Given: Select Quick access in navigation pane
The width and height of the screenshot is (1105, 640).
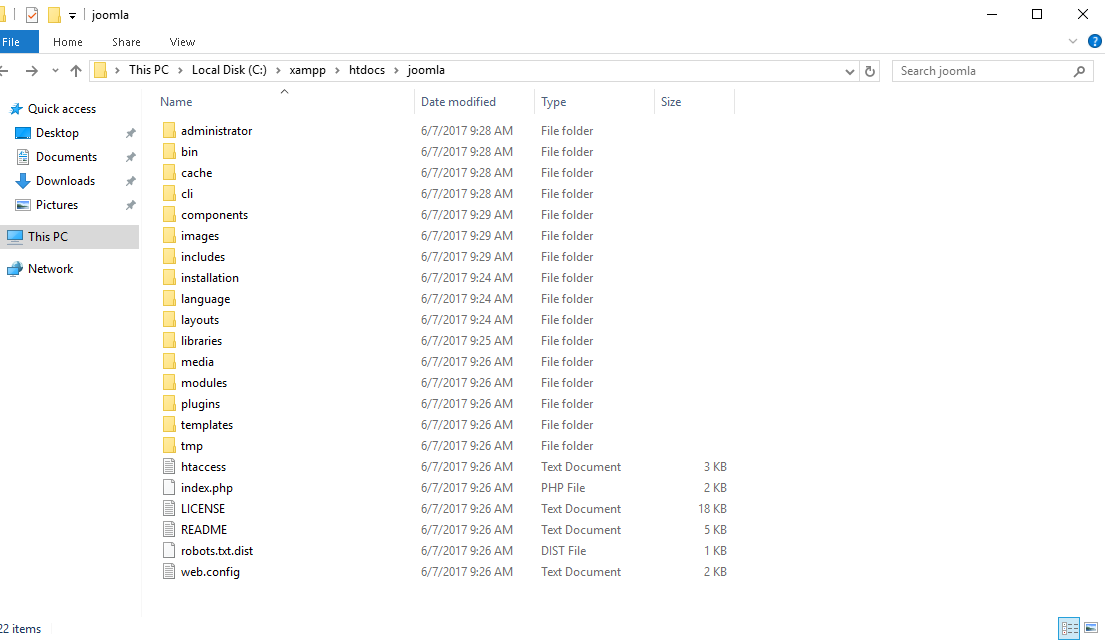Looking at the screenshot, I should click(61, 109).
